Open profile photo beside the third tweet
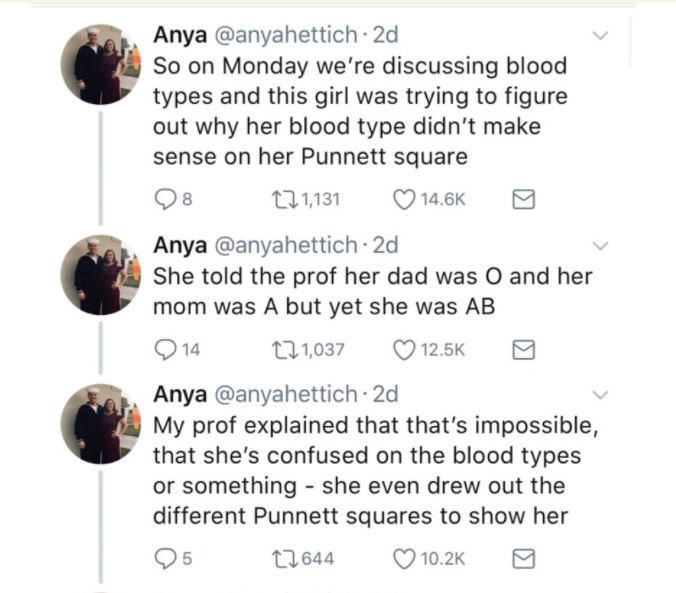The width and height of the screenshot is (676, 593). click(99, 423)
